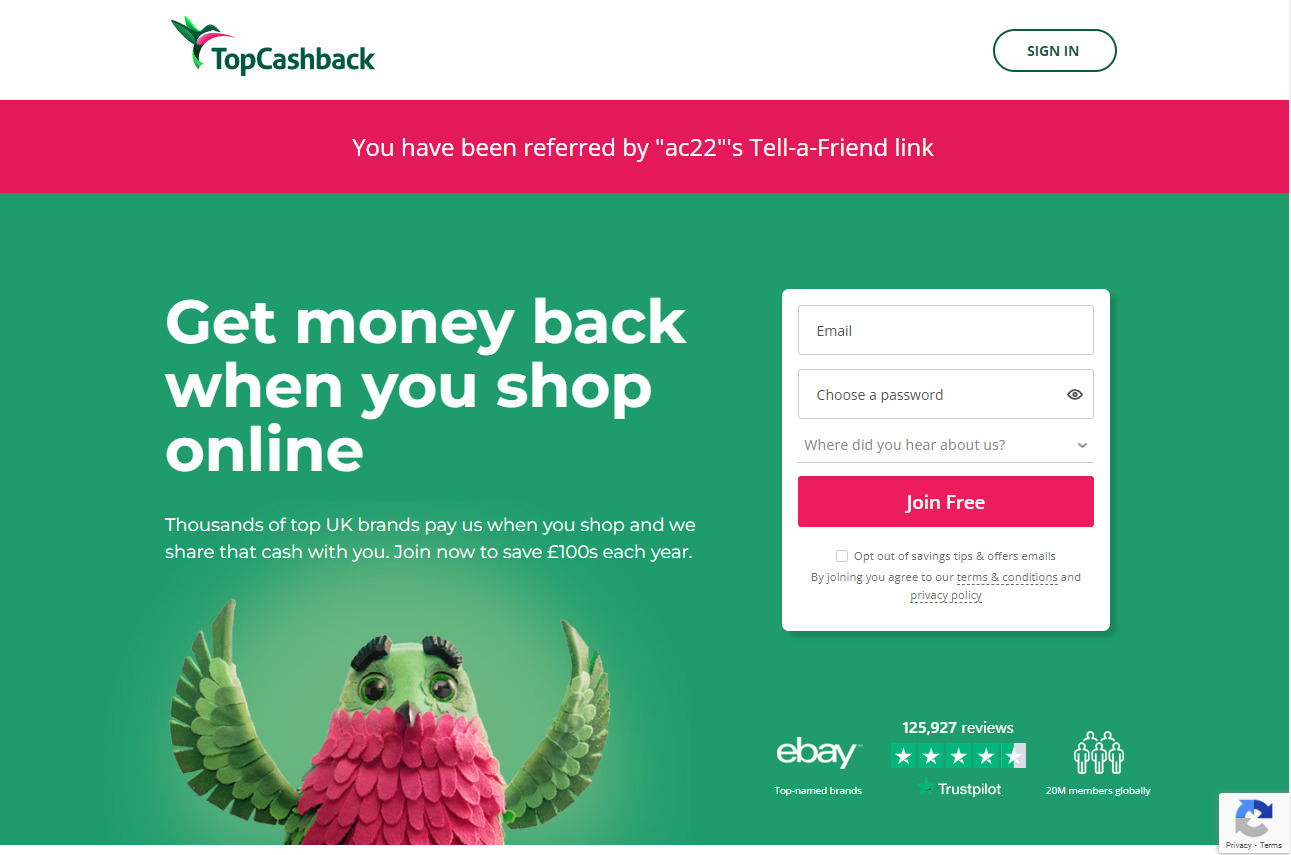Open the terms & conditions link

pos(1007,577)
